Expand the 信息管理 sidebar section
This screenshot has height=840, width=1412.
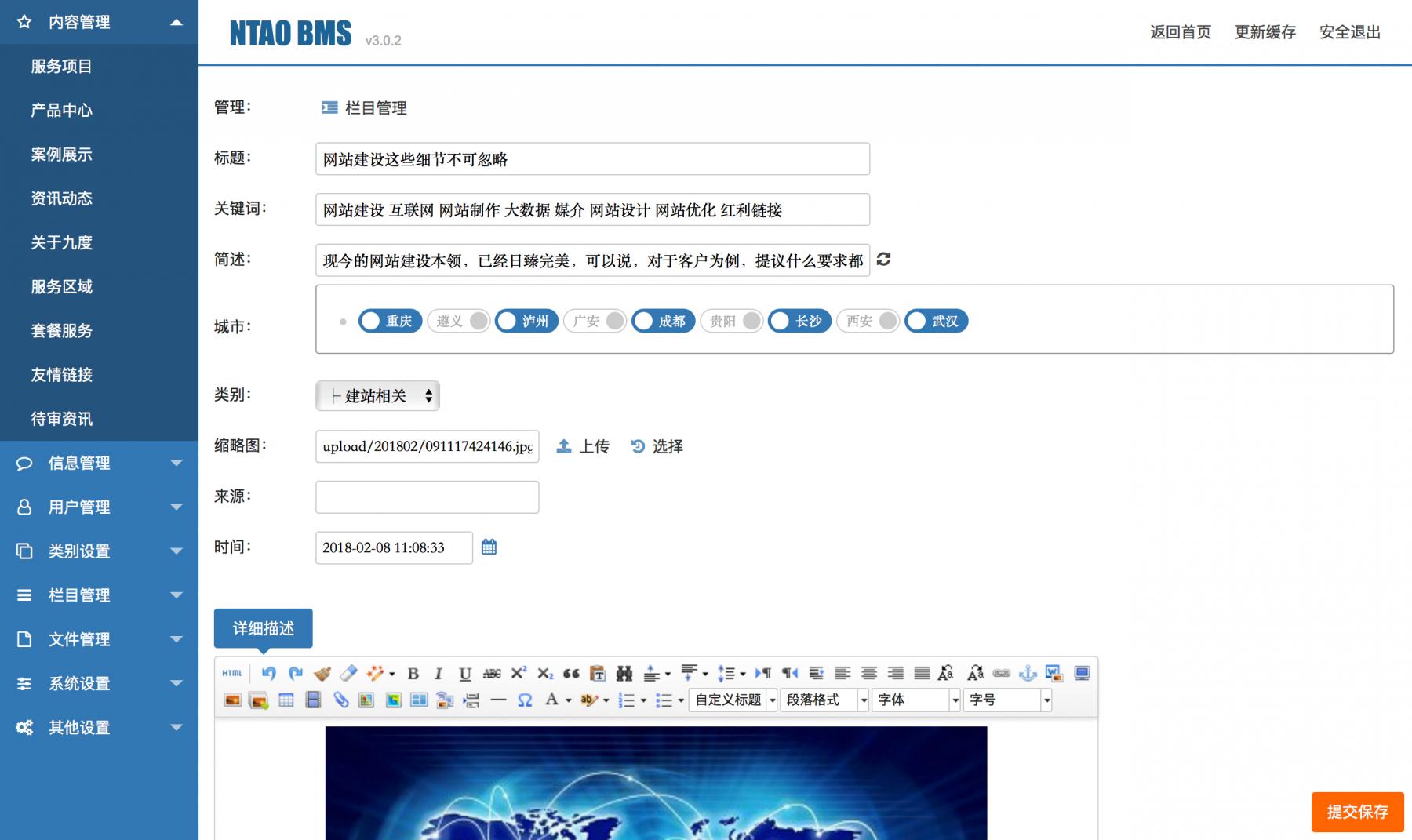tap(99, 463)
